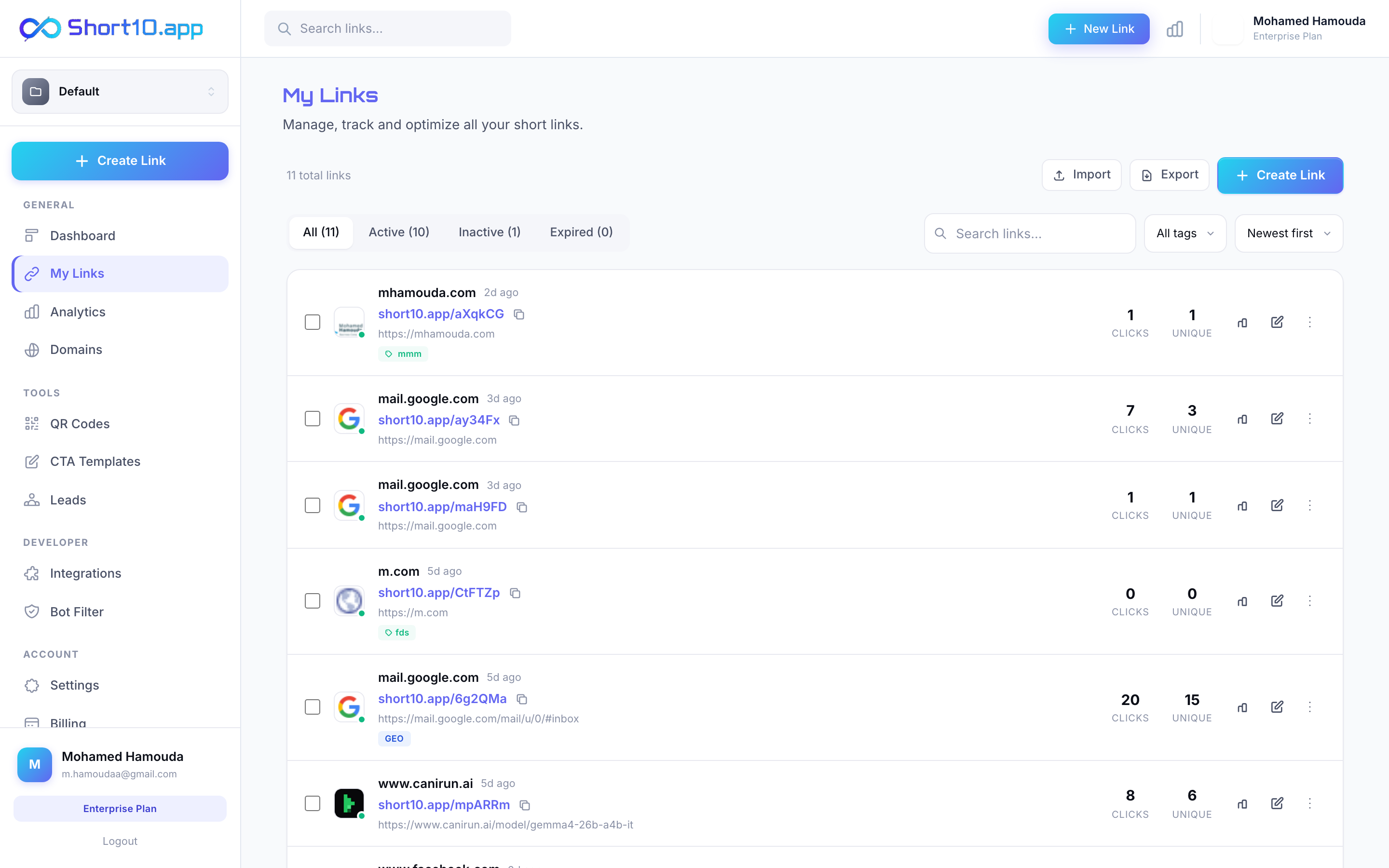Click the Export button
This screenshot has width=1389, height=868.
click(1169, 175)
